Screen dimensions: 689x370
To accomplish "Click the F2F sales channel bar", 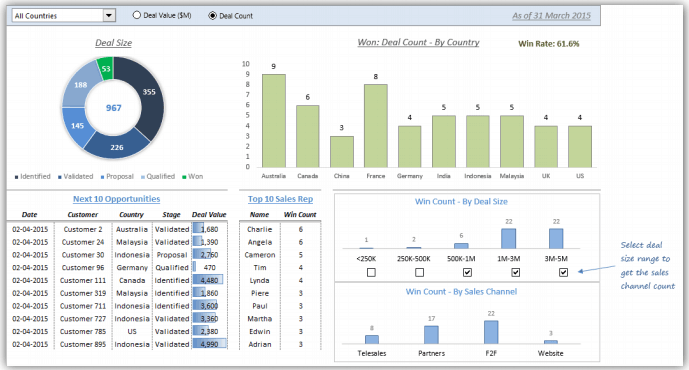I will coord(491,332).
